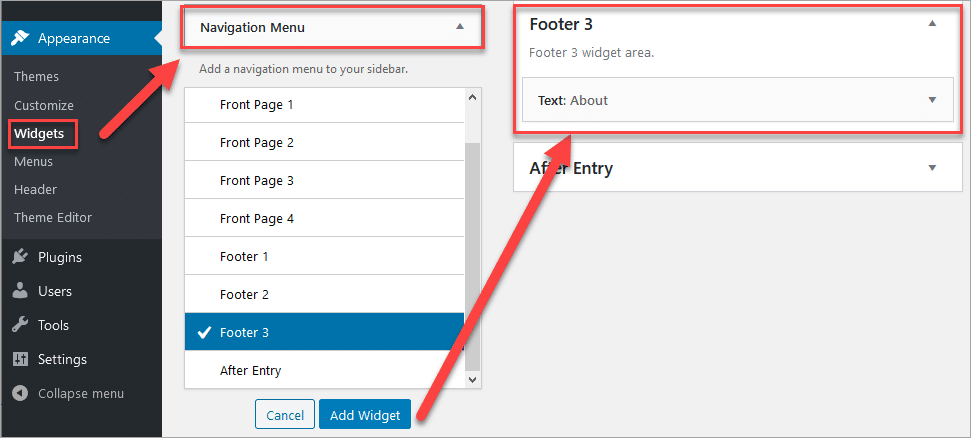Choose After Entry in the area list
Screen dimensions: 971x438
(324, 370)
